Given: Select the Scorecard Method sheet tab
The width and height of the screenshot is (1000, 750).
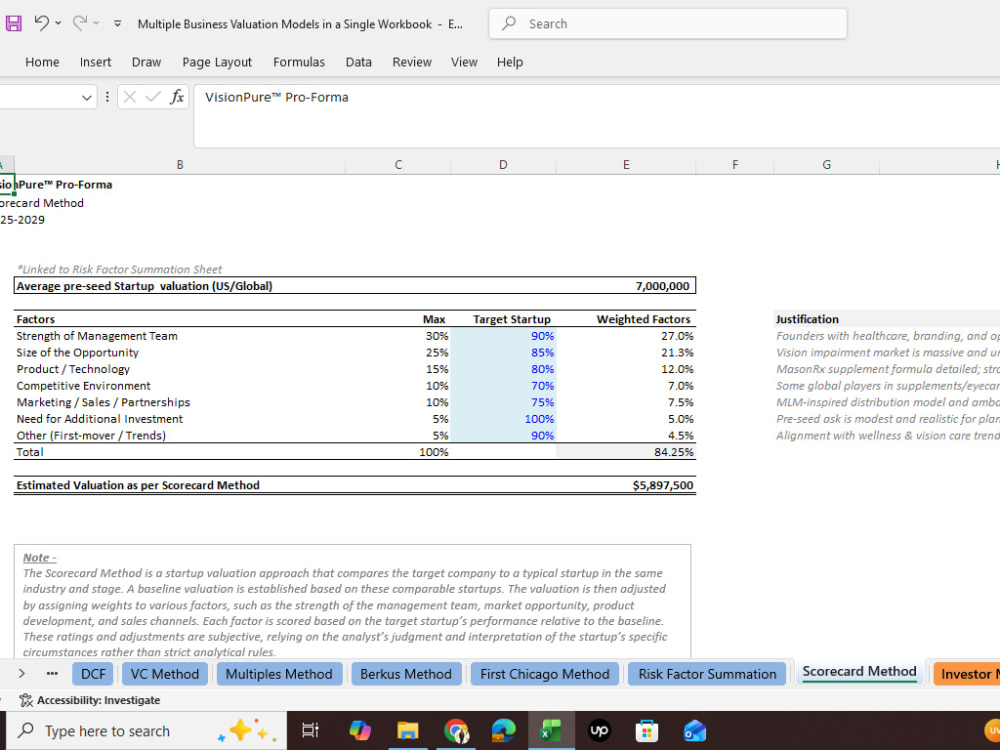Looking at the screenshot, I should pyautogui.click(x=859, y=672).
